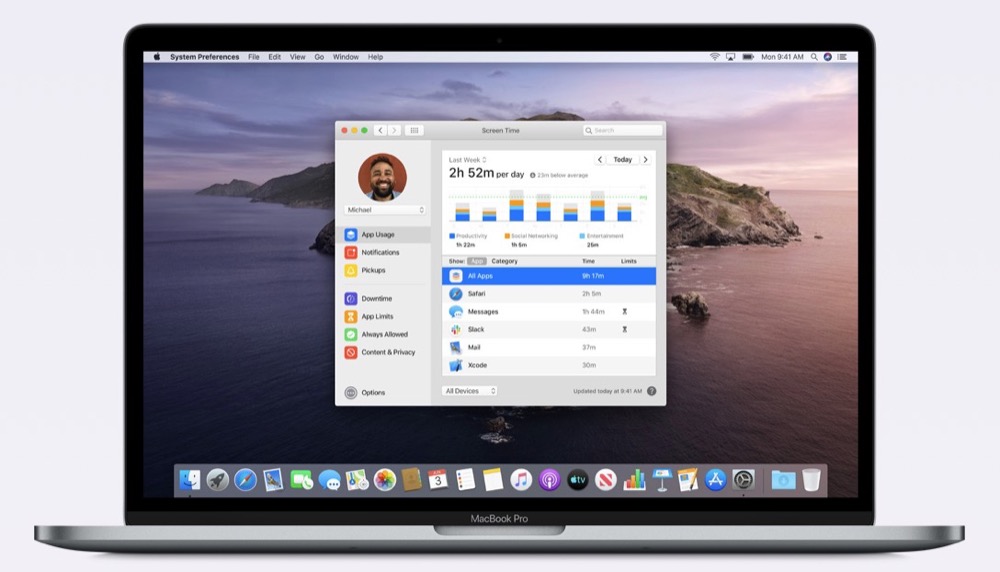Open Finder from the dock
1000x572 pixels.
coord(189,480)
